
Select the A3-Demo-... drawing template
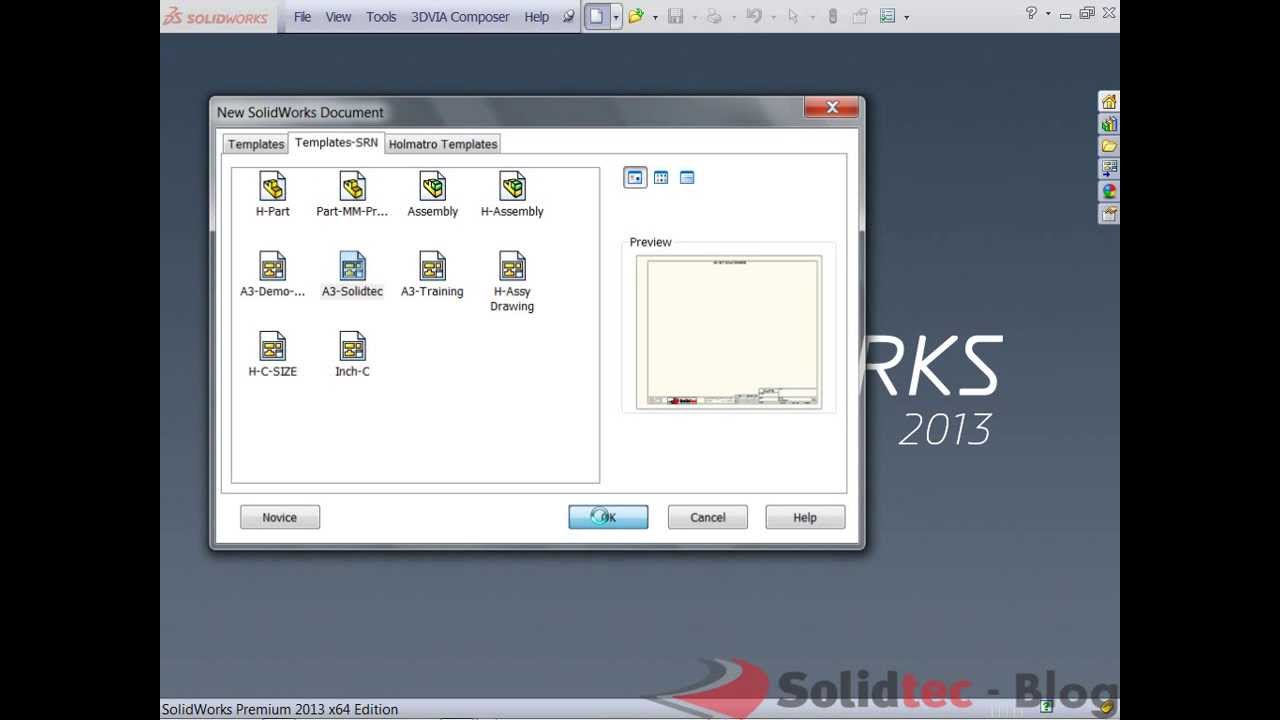(272, 275)
